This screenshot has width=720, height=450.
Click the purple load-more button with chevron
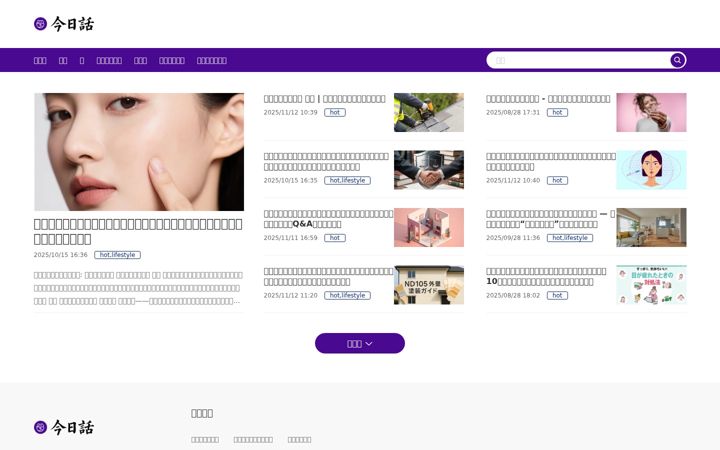360,343
